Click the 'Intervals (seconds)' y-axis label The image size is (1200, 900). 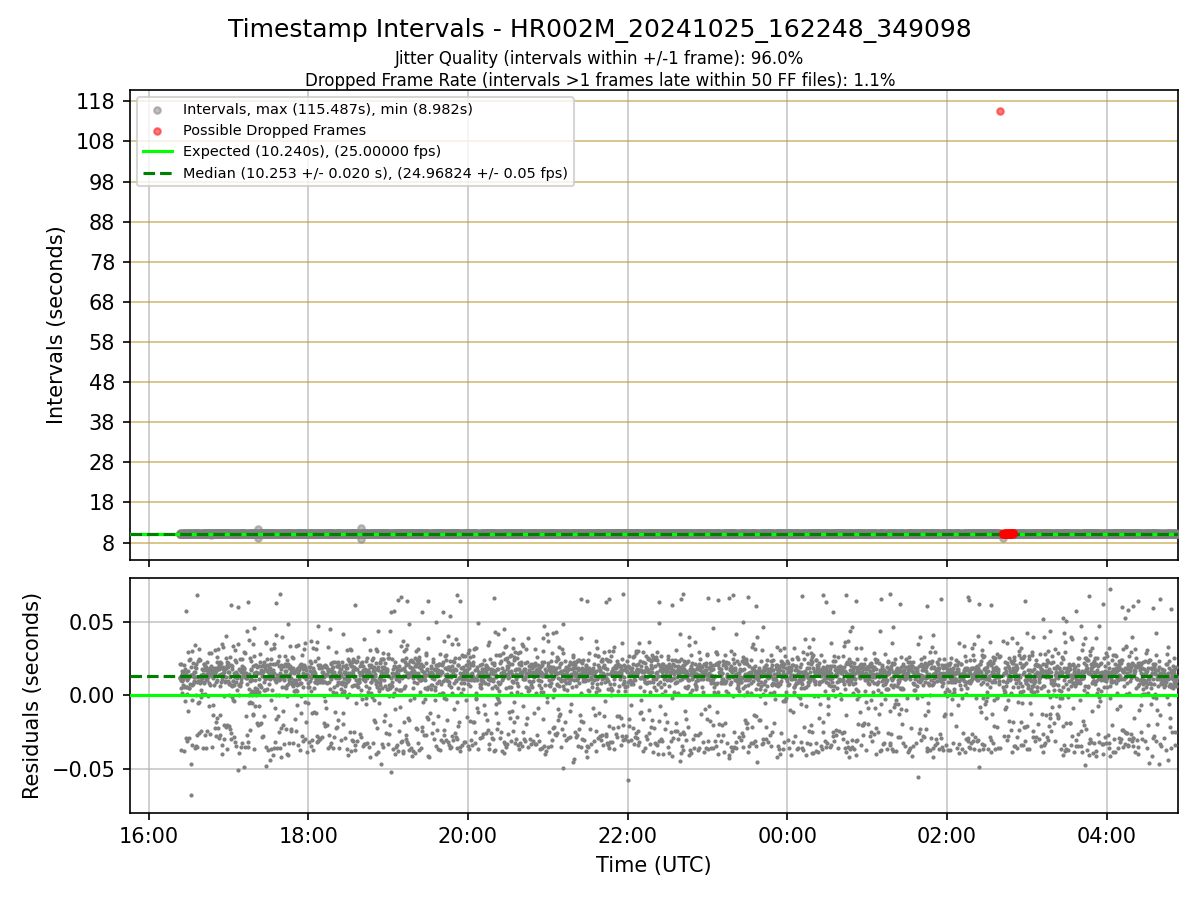click(56, 325)
